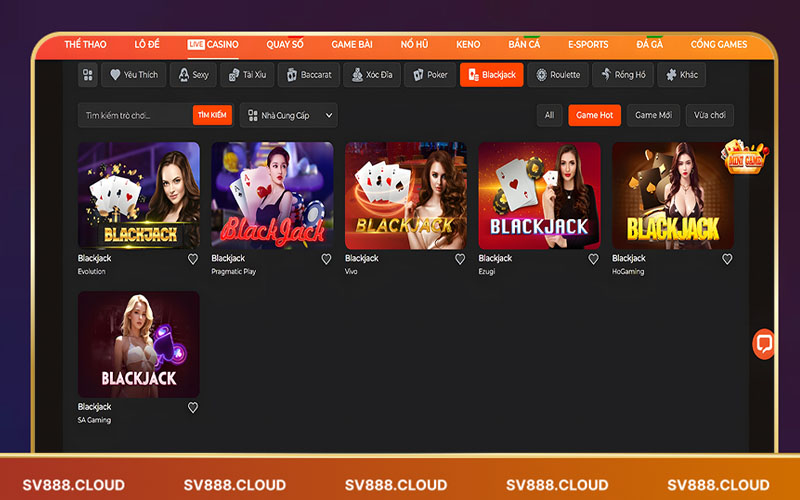This screenshot has width=800, height=500.
Task: Open the BẮN CÁ menu
Action: 524,44
